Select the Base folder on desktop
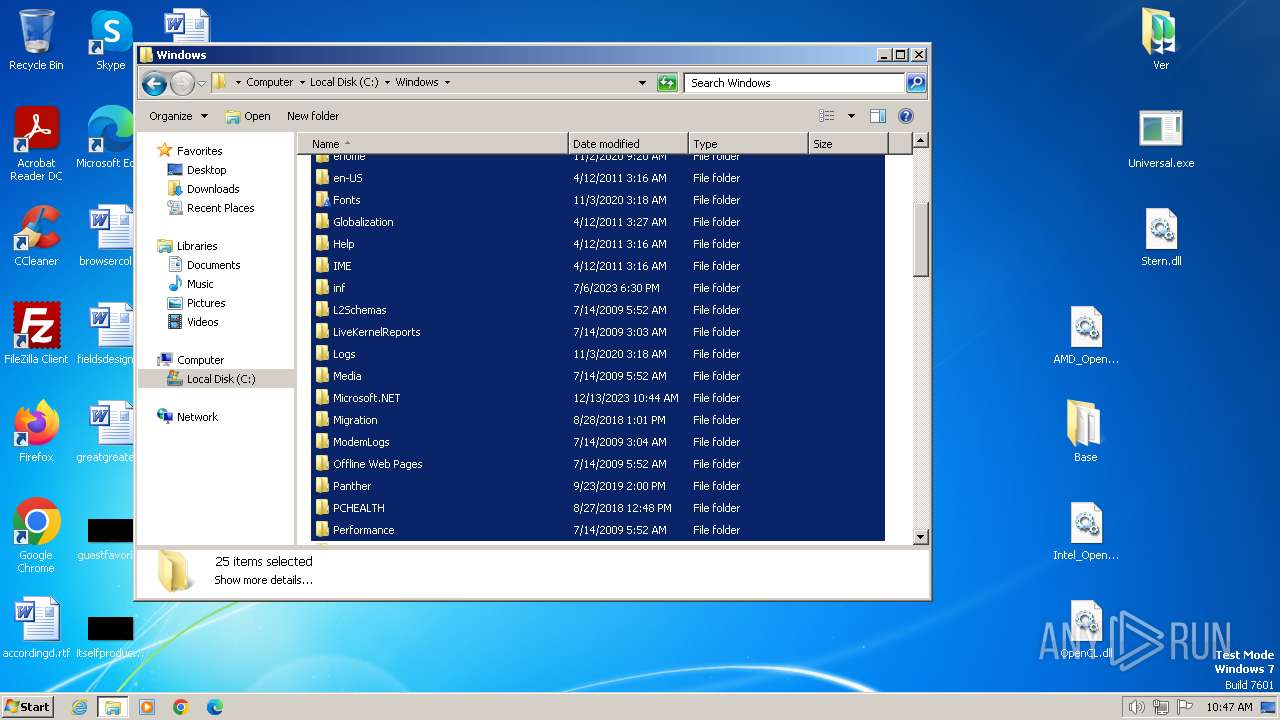The height and width of the screenshot is (720, 1280). (1086, 431)
